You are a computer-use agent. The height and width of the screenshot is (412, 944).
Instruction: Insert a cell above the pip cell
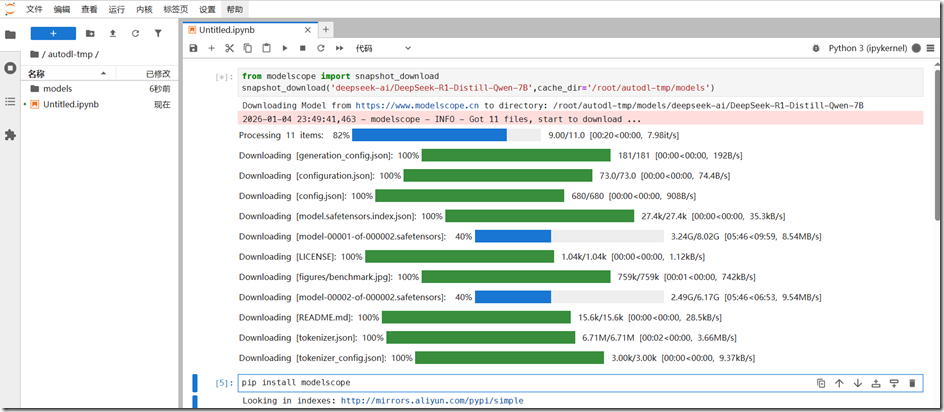876,383
